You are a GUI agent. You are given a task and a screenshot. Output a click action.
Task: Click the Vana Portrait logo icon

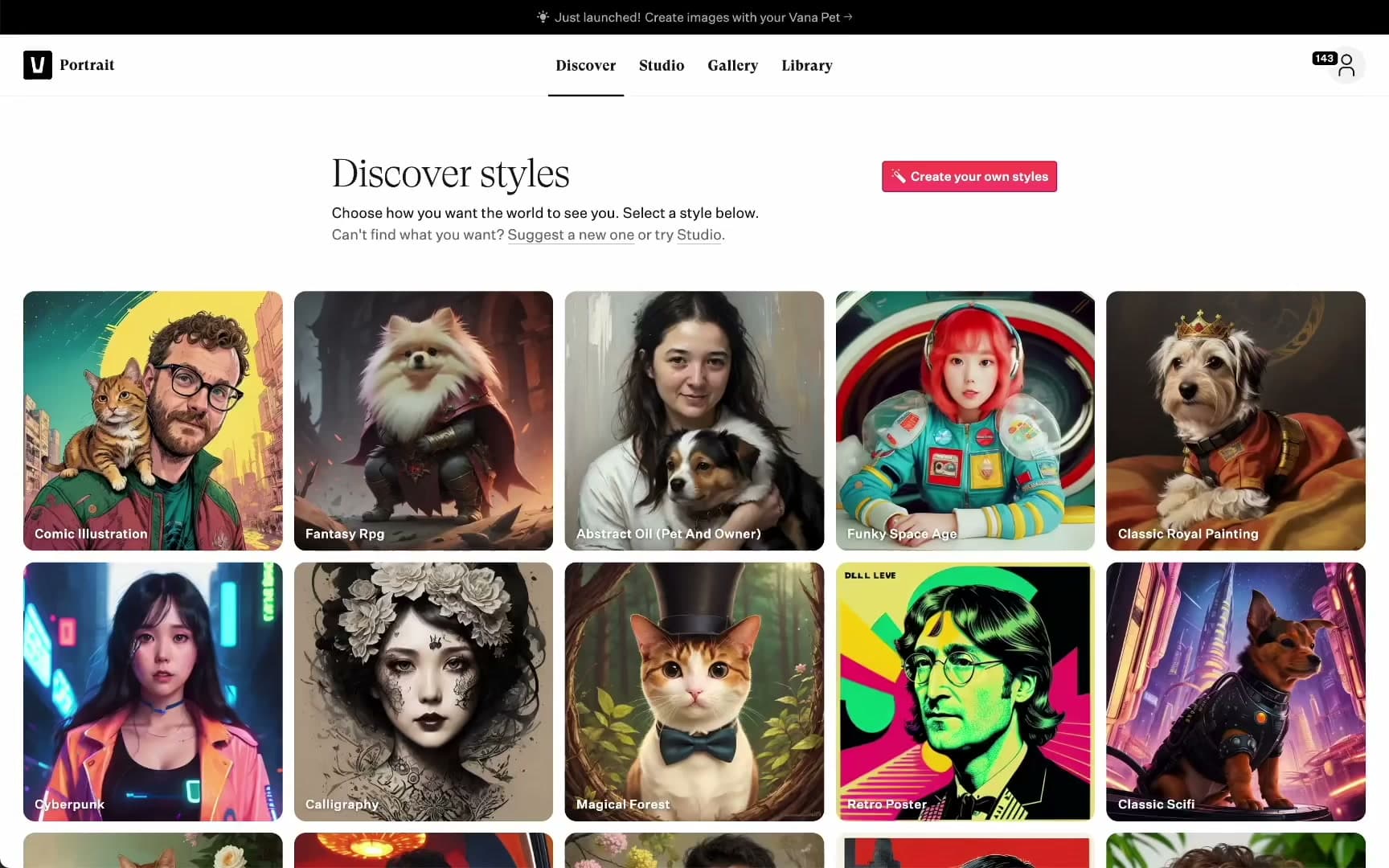click(38, 65)
